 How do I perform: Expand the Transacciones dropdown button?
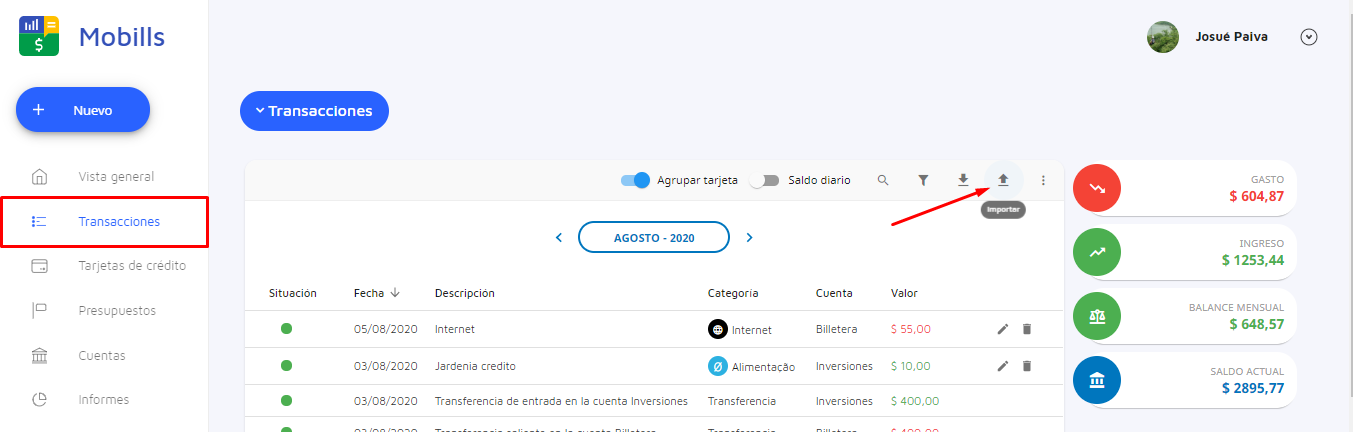(314, 111)
